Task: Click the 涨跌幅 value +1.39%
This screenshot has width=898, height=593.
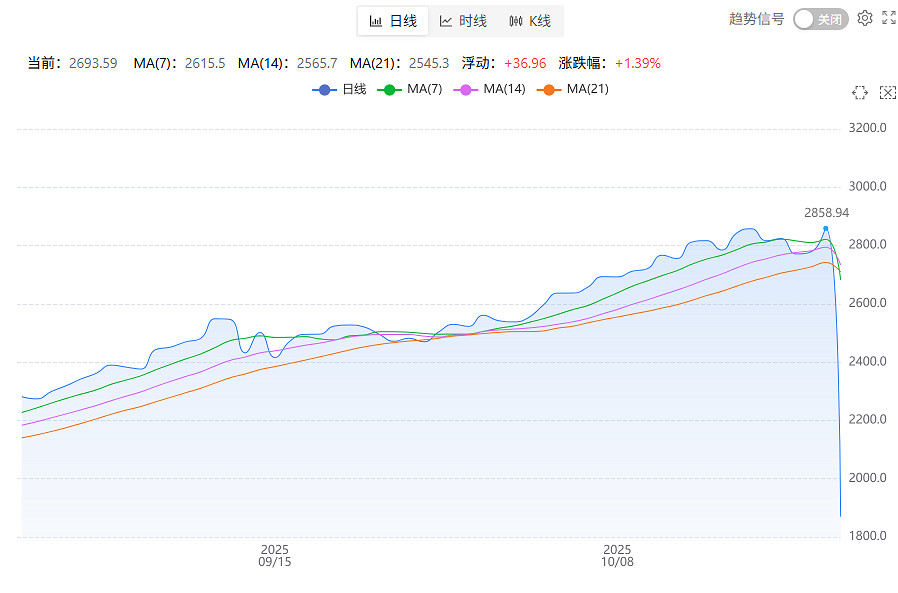Action: pos(637,63)
